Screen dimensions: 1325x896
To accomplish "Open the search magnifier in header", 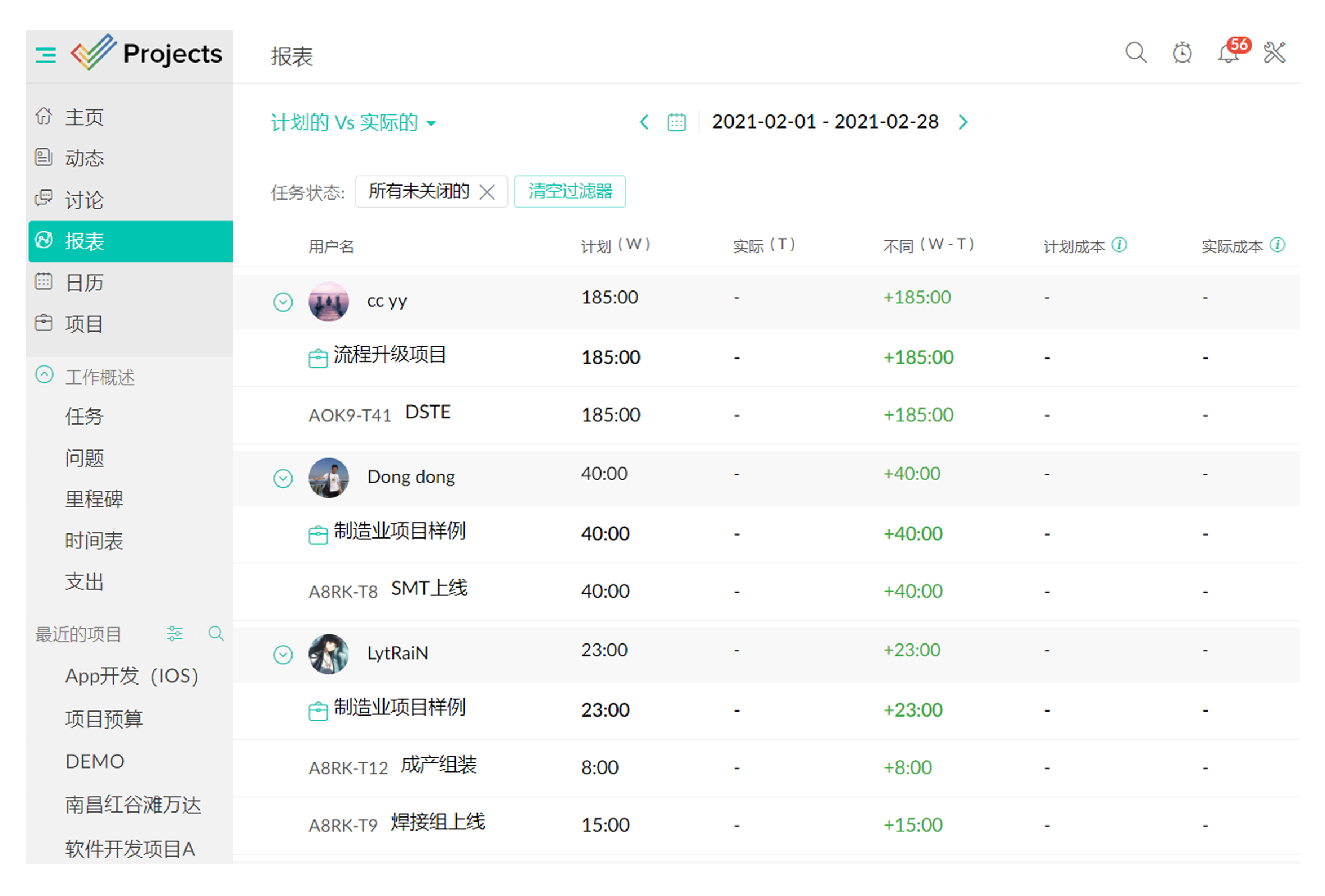I will [x=1135, y=52].
